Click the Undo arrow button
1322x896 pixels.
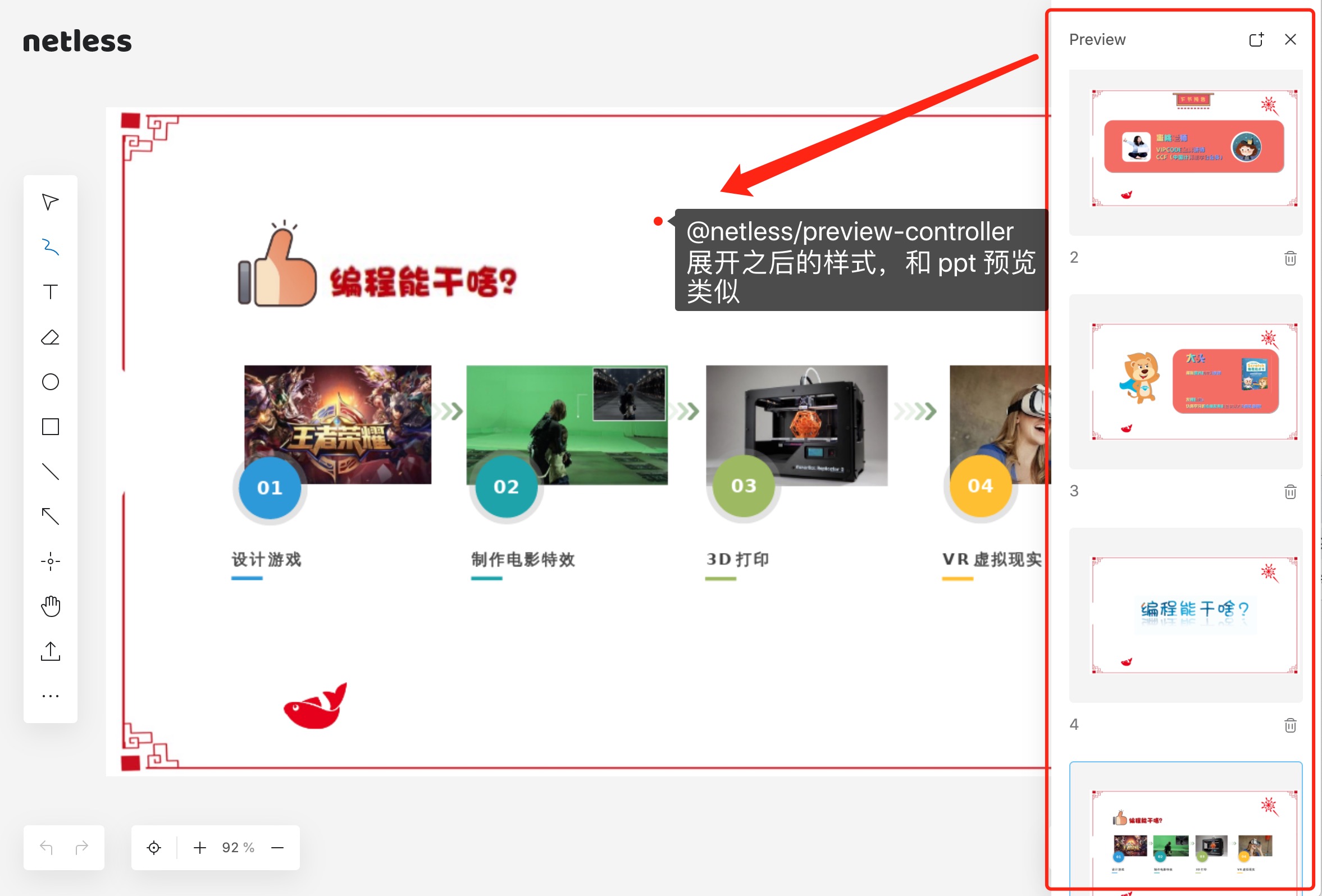47,848
